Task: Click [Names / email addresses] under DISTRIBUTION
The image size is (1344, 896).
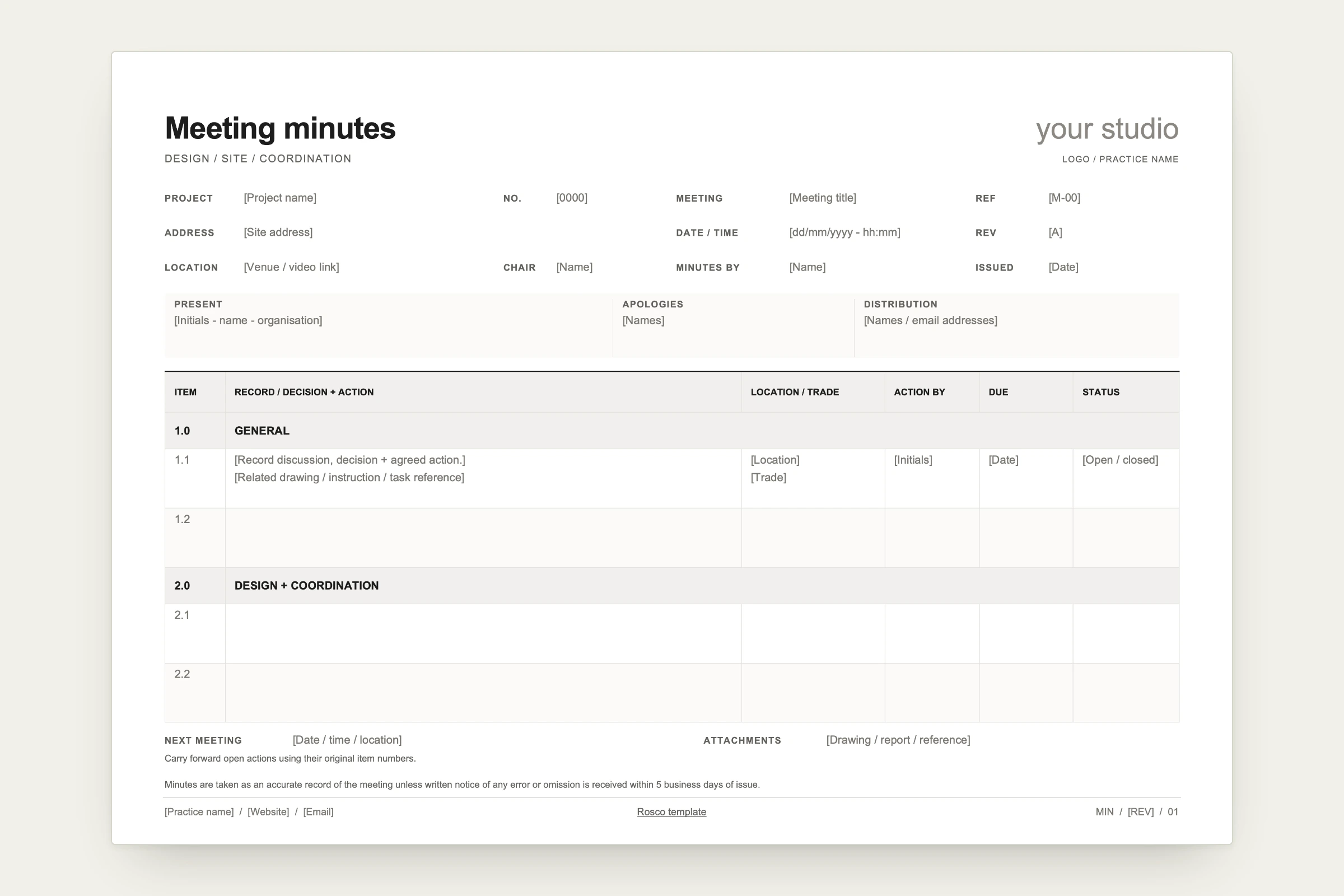Action: (x=930, y=320)
